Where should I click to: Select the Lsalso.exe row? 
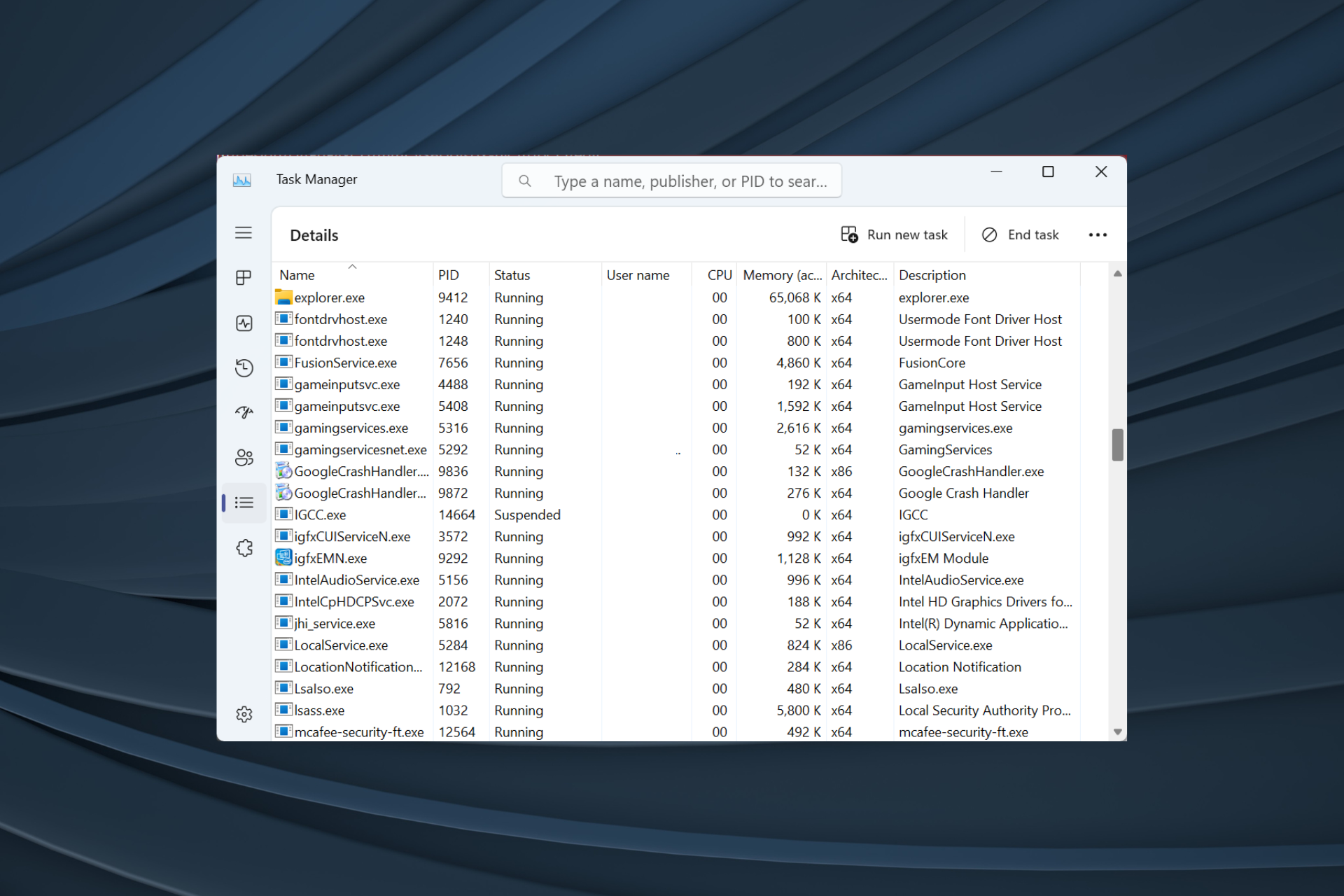click(677, 688)
